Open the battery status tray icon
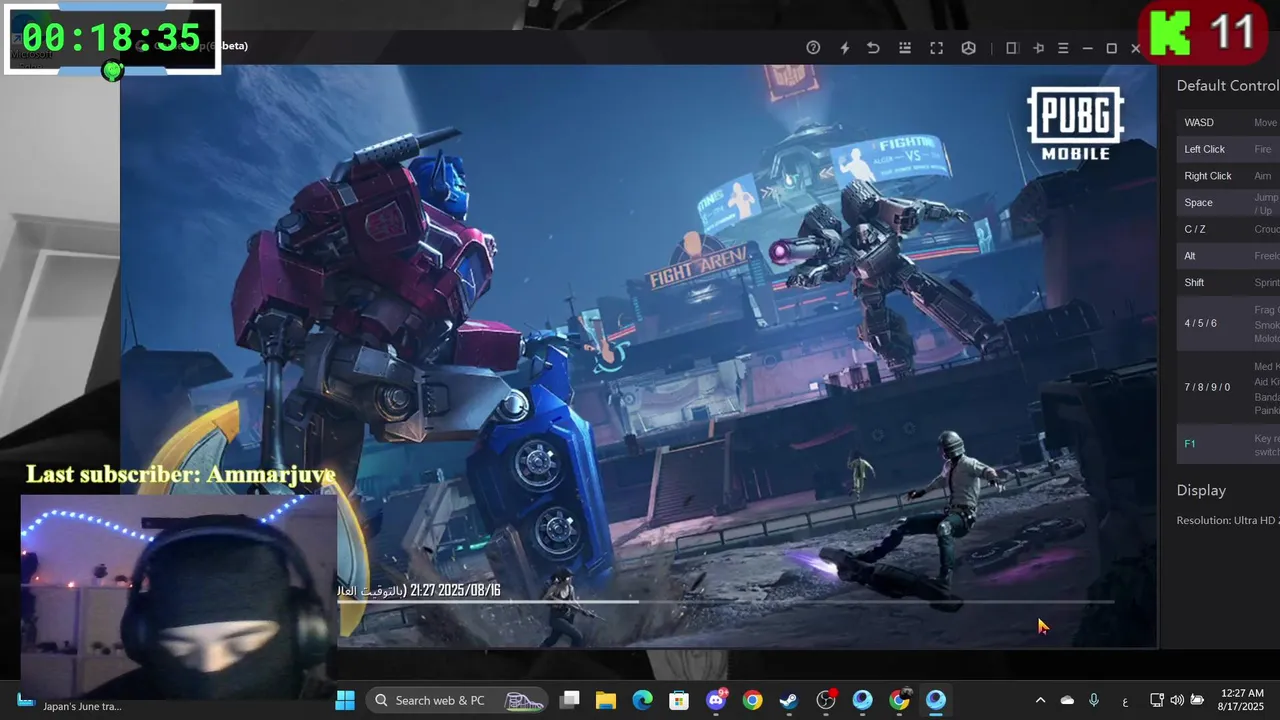The image size is (1280, 720). [x=1197, y=700]
